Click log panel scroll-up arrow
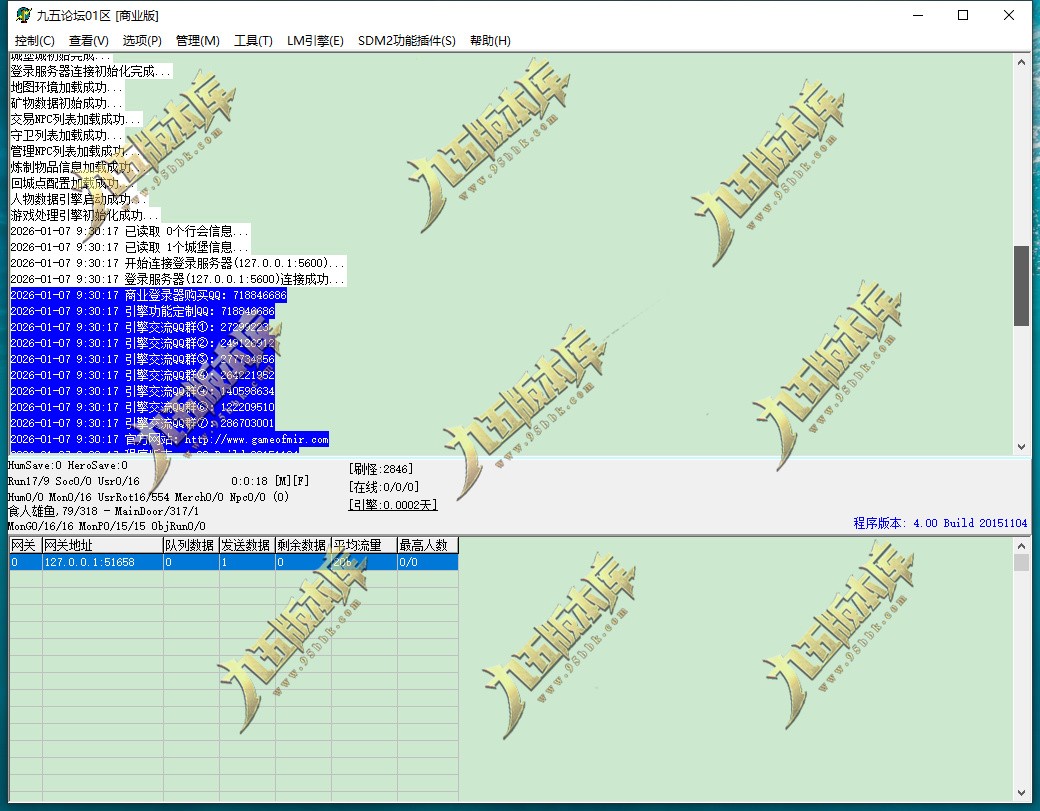The width and height of the screenshot is (1040, 811). pos(1021,62)
